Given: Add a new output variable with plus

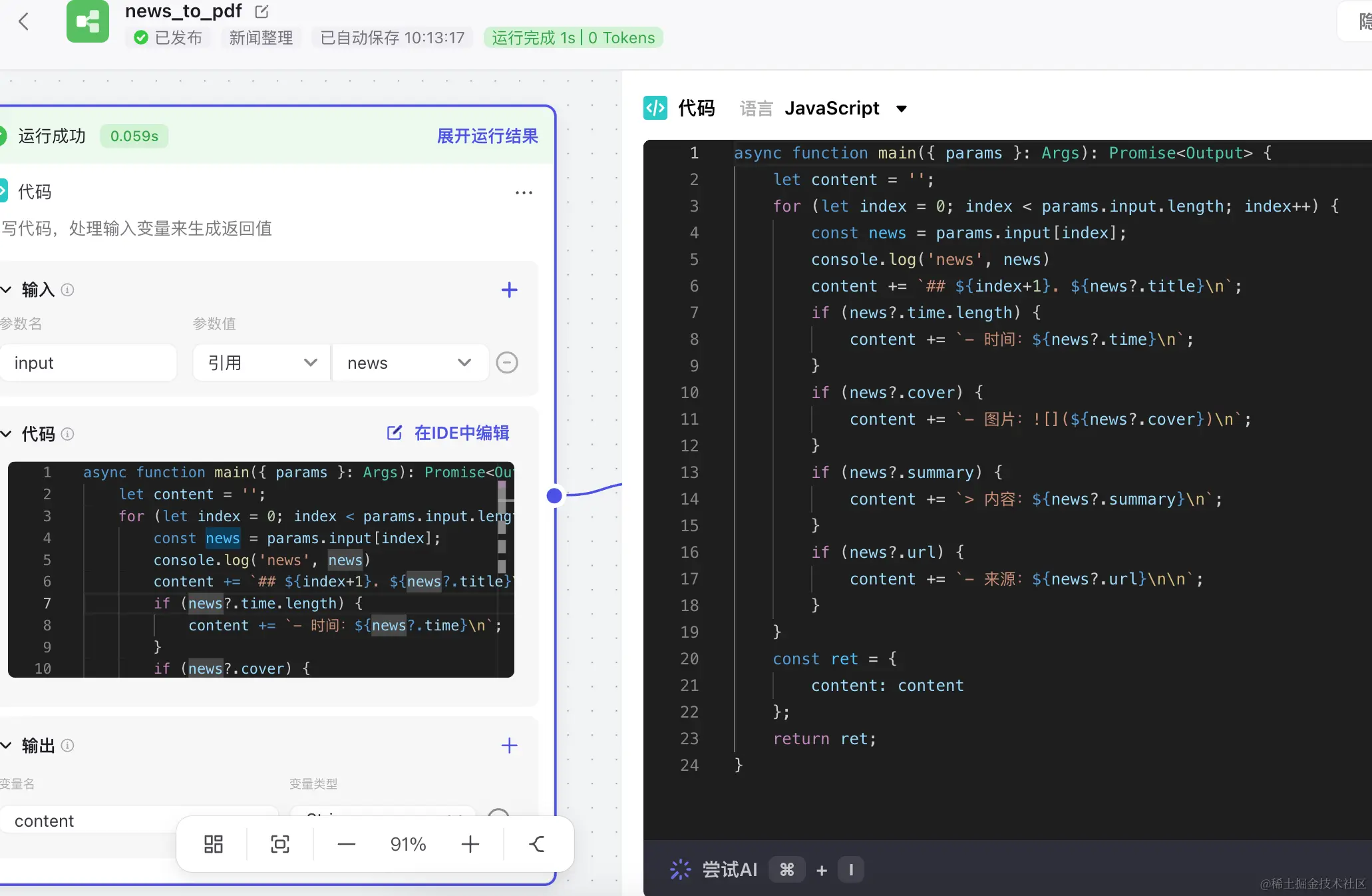Looking at the screenshot, I should (x=509, y=746).
